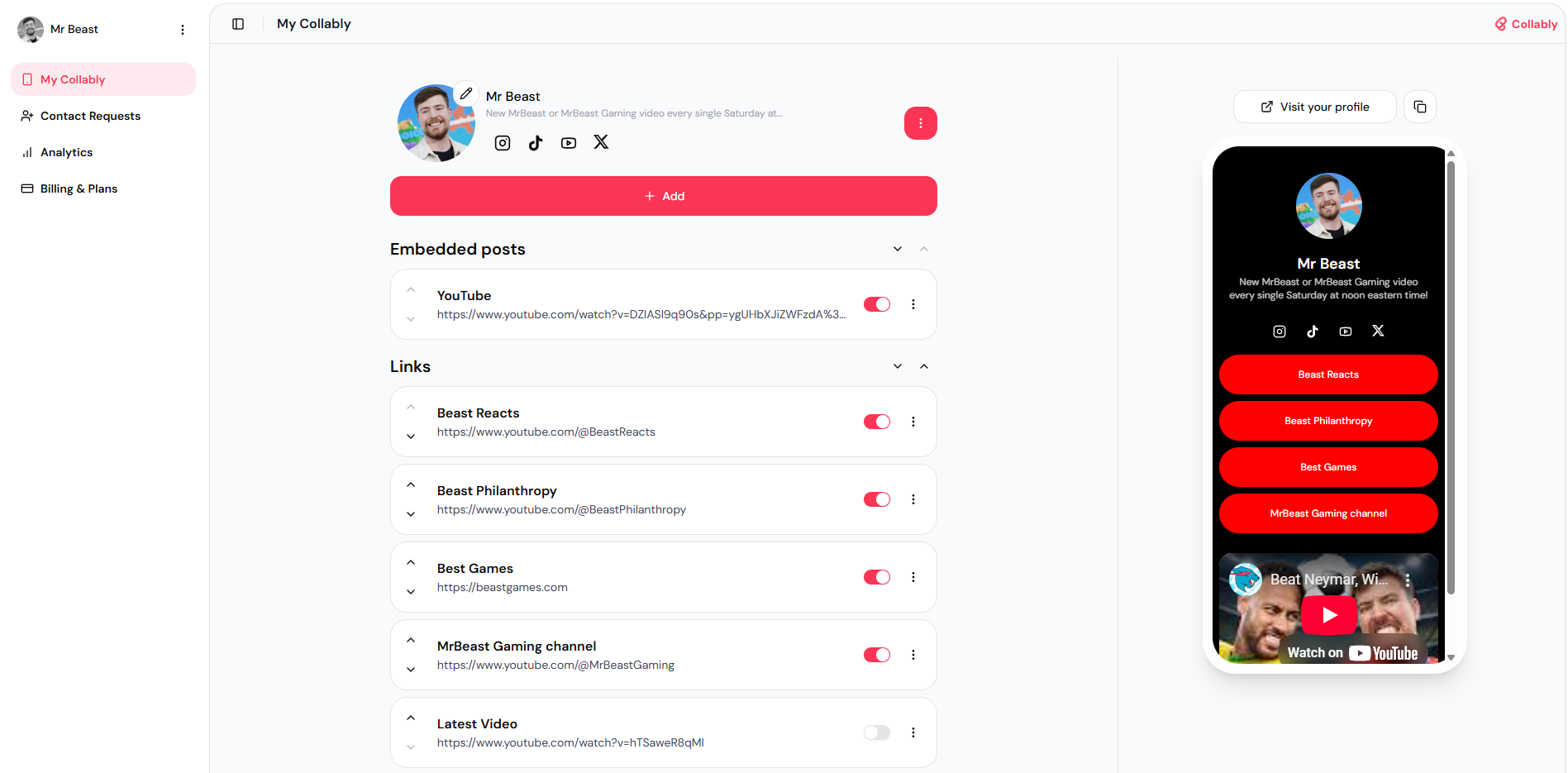Open X icon in profile editor

[601, 142]
